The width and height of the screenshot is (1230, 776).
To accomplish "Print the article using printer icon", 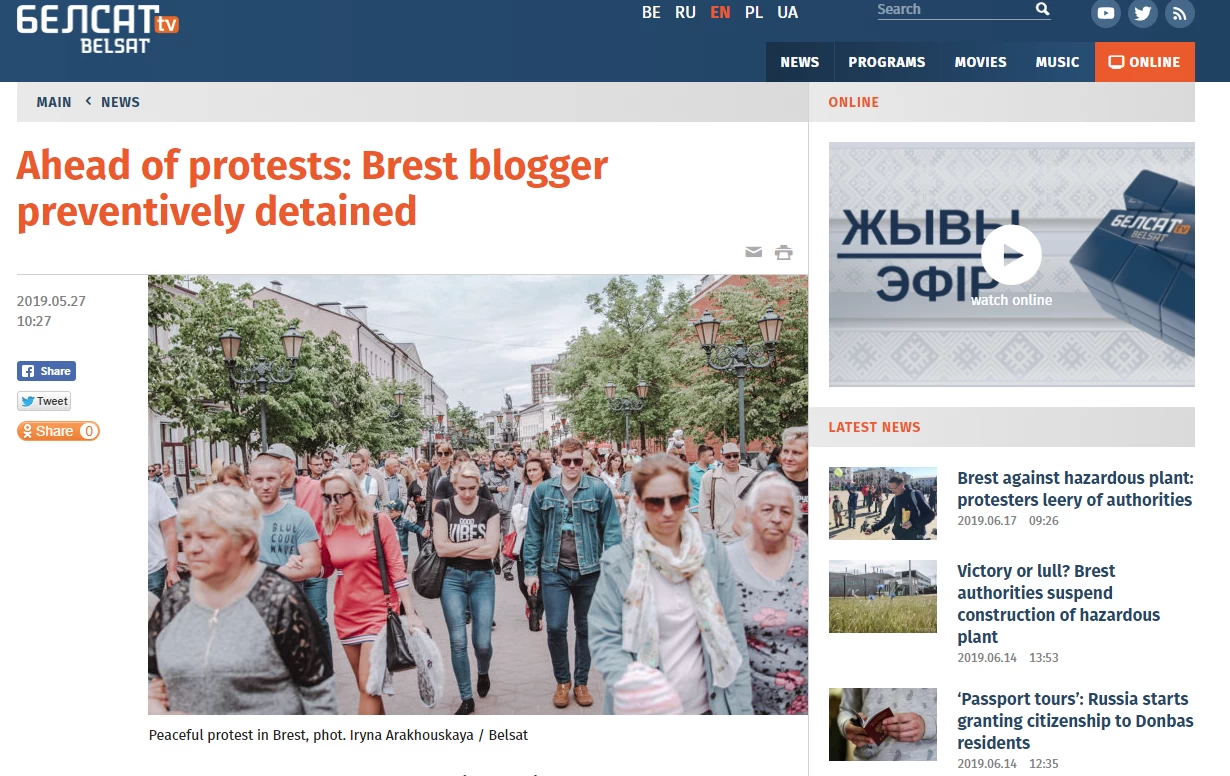I will (784, 252).
